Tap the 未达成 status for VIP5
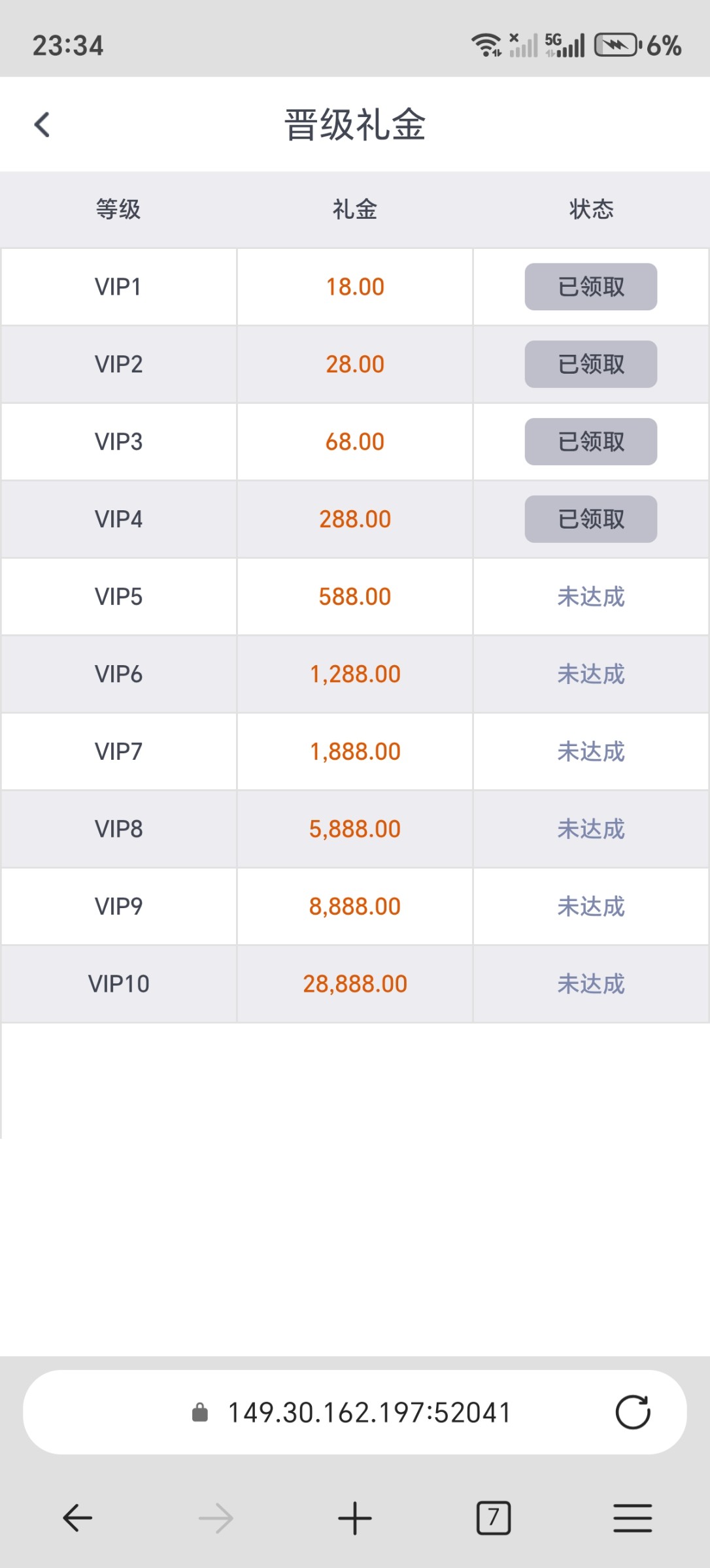 (590, 596)
